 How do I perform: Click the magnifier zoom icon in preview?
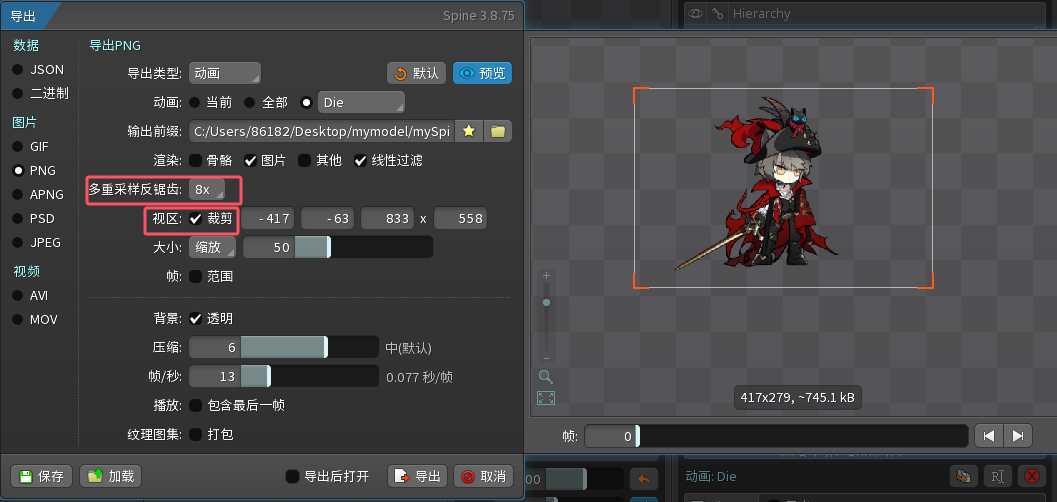(546, 376)
